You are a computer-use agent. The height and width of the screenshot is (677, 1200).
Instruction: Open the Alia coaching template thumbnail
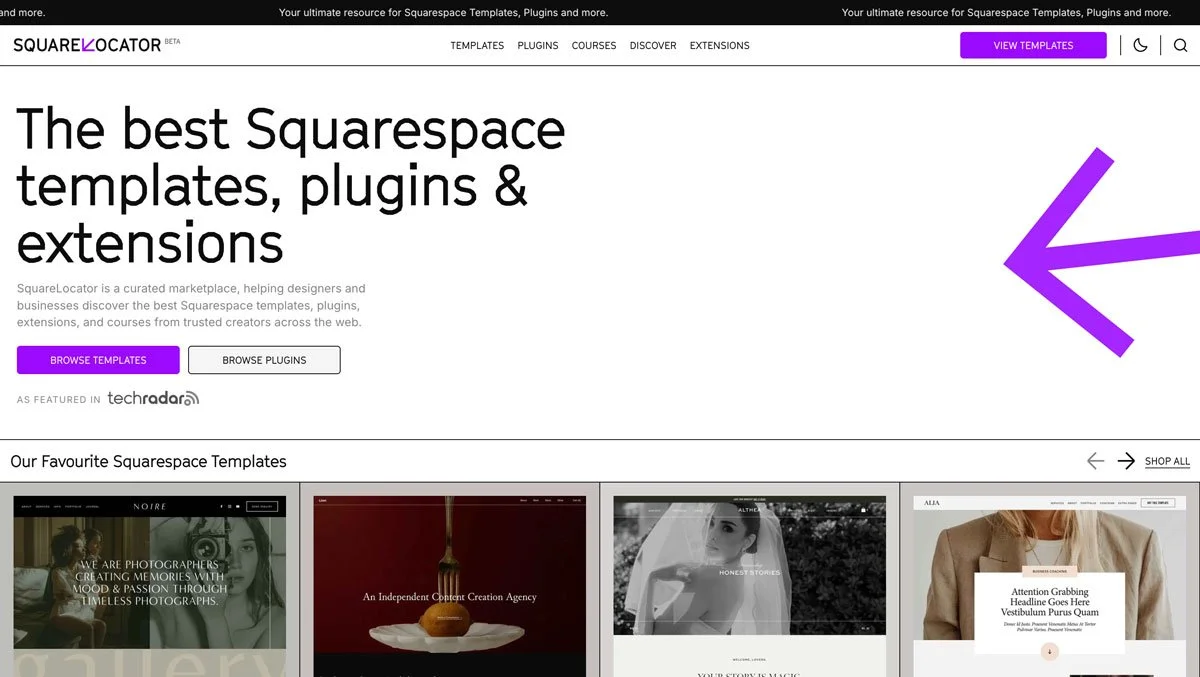click(1050, 586)
